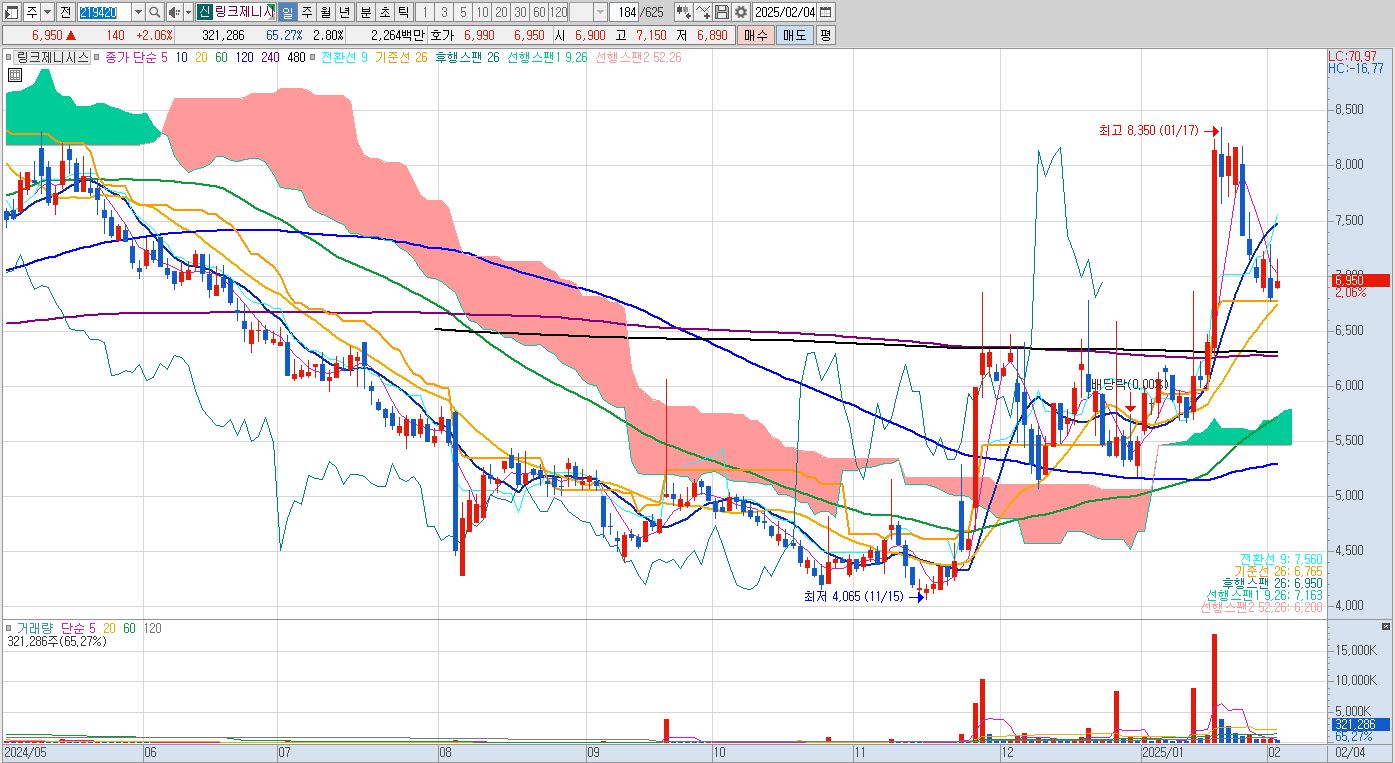
Task: Click the small grid icon below the chart legend
Action: coord(15,75)
